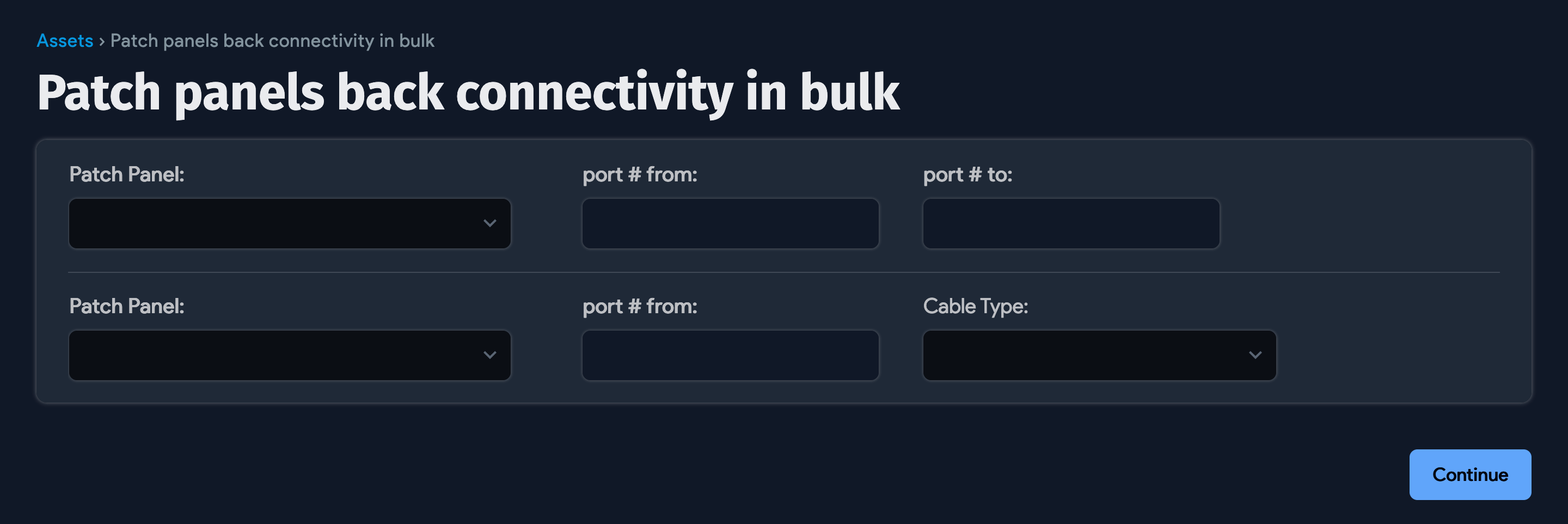Expand the second Patch Panel selector
Image resolution: width=1568 pixels, height=524 pixels.
coord(290,355)
